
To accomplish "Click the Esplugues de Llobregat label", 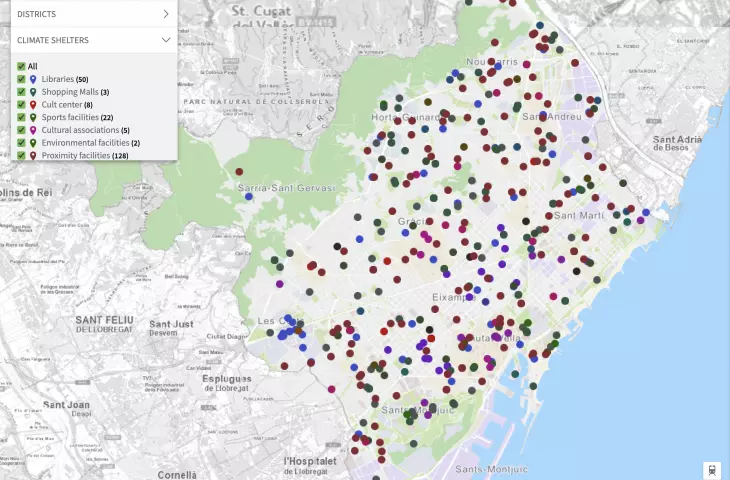I will coord(227,383).
